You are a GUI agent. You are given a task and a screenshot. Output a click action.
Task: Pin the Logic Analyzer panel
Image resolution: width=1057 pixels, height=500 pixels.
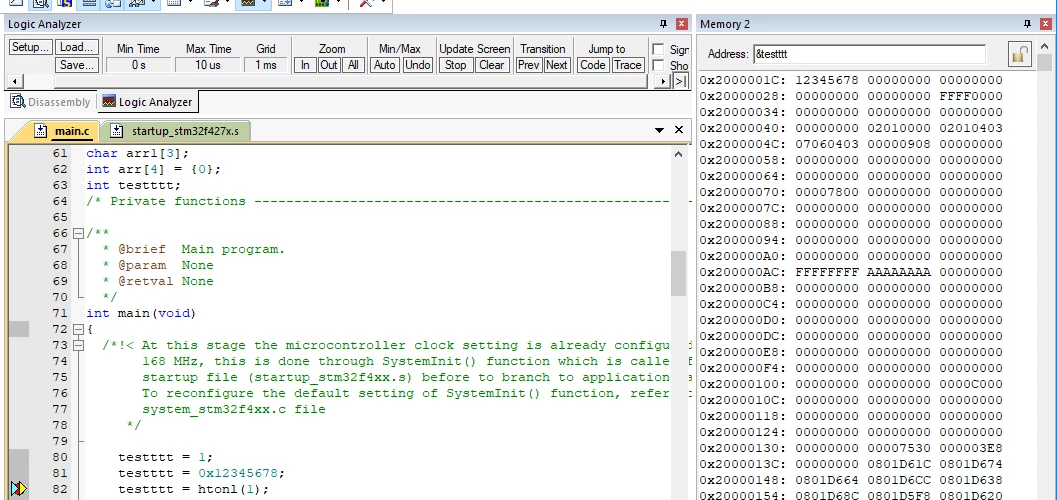(x=663, y=24)
